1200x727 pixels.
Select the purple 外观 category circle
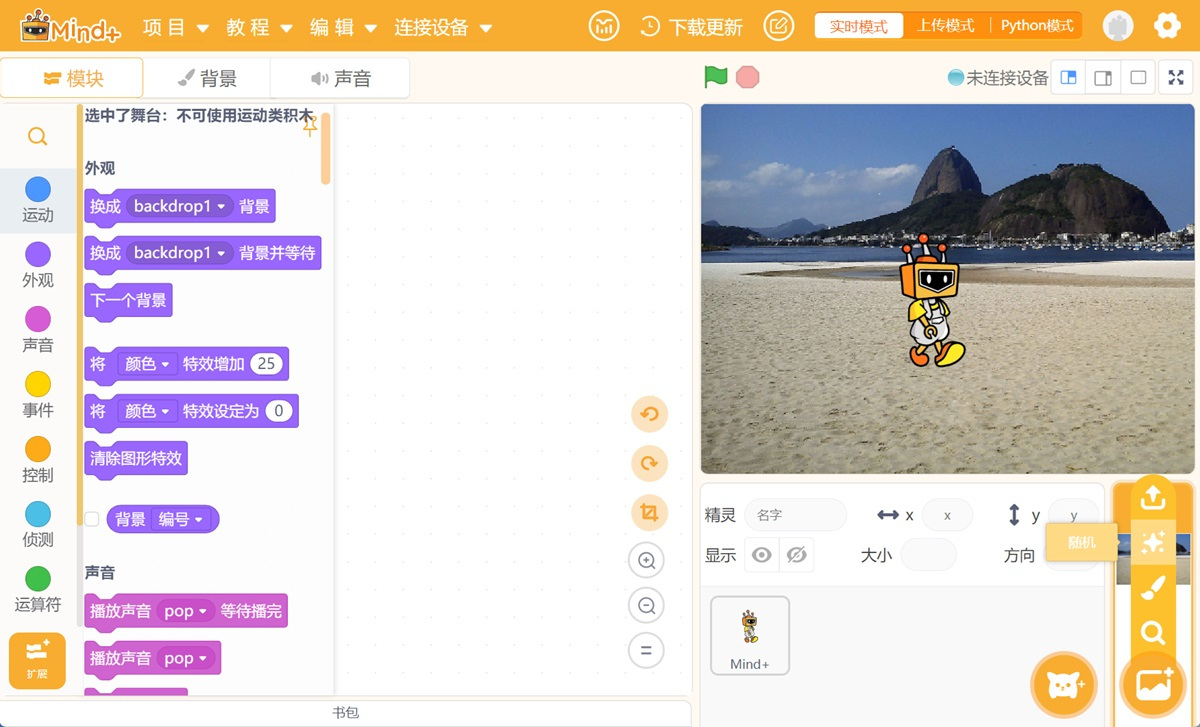[38, 254]
